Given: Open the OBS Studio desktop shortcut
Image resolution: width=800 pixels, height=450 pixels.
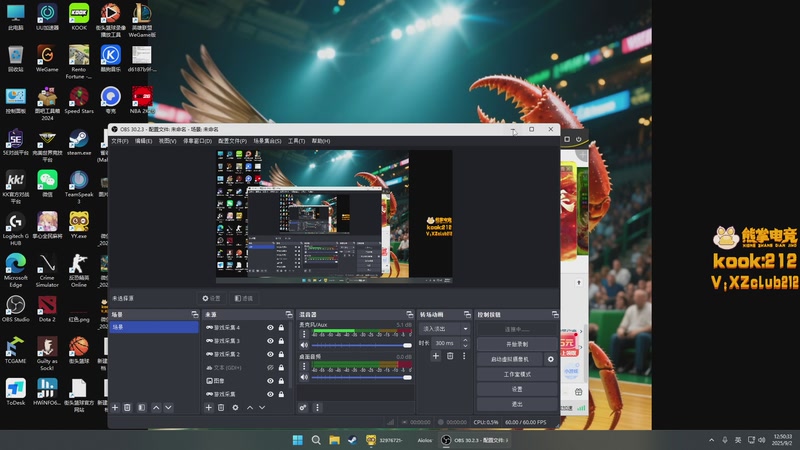Looking at the screenshot, I should point(15,309).
